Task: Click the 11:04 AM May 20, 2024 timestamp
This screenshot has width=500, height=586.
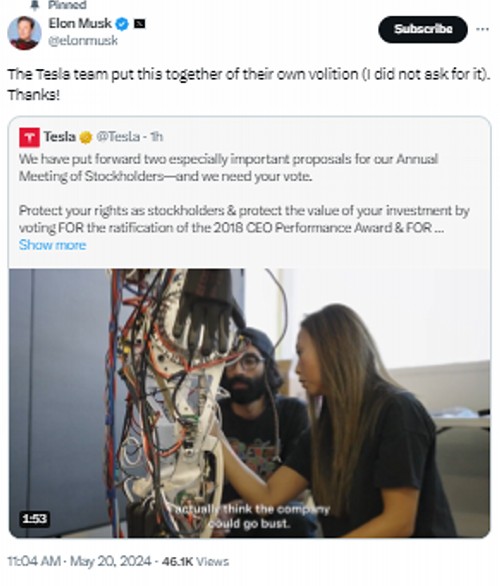Action: point(79,561)
